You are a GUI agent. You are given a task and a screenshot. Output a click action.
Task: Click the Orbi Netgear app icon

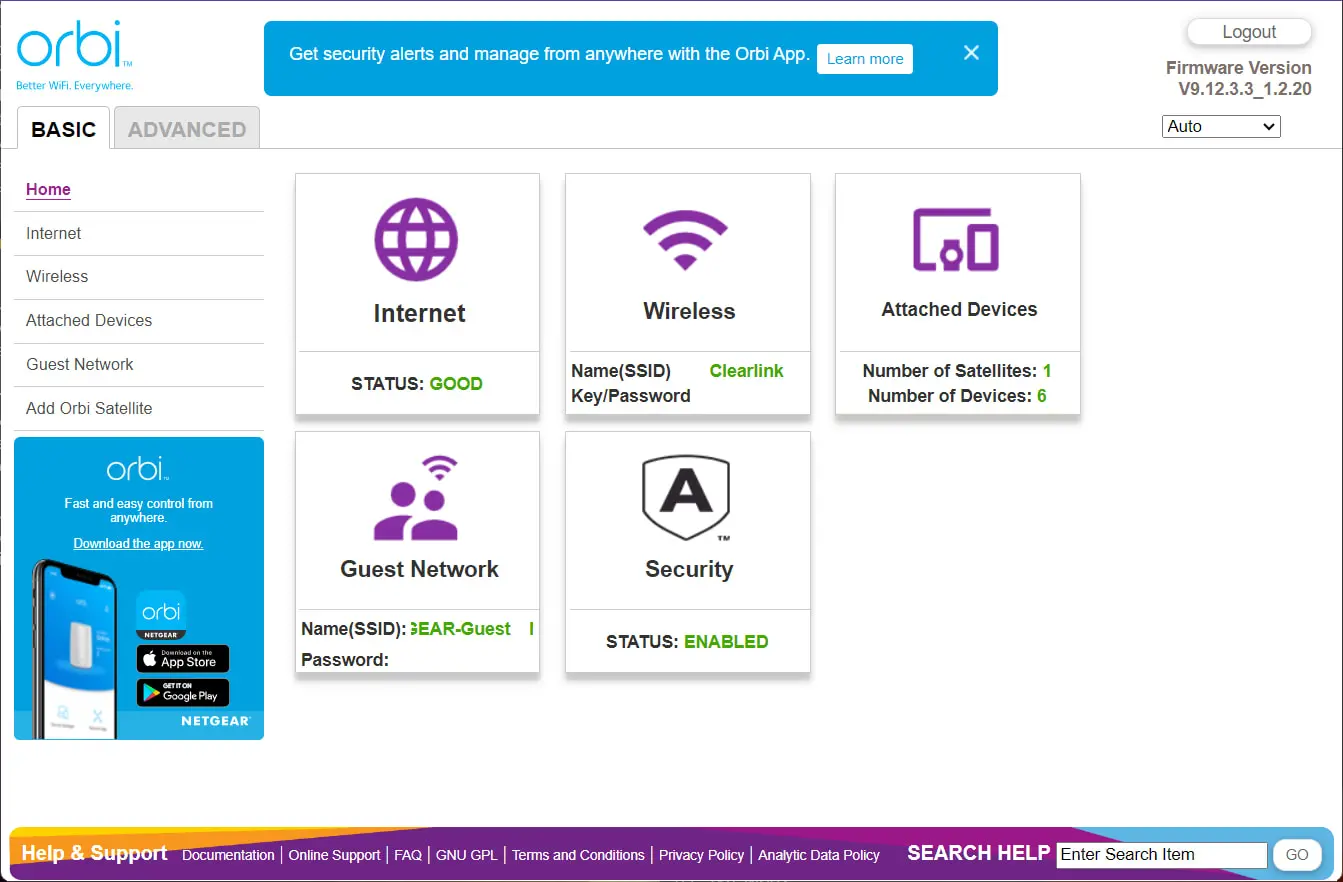click(x=161, y=615)
